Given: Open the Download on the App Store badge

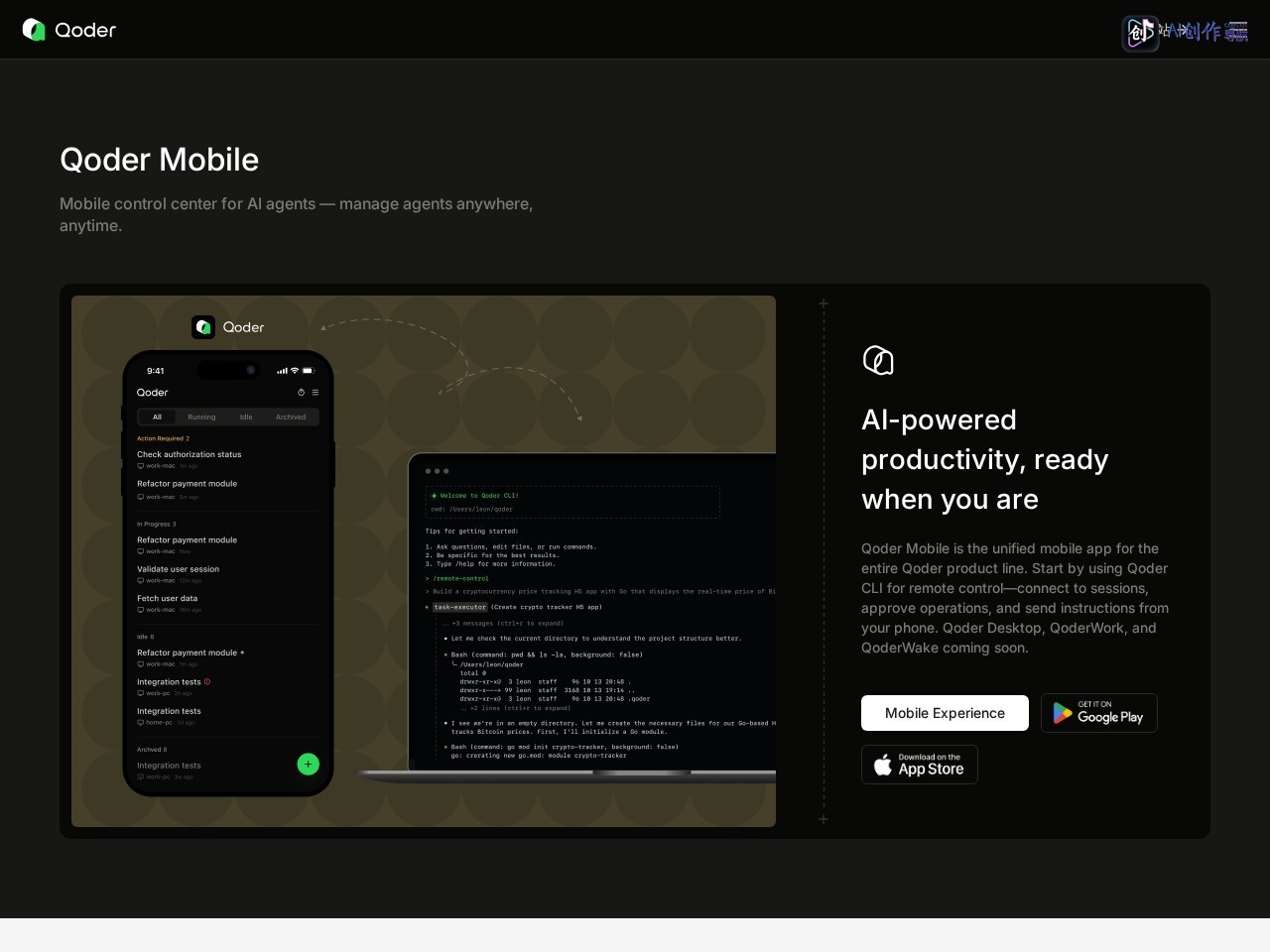Looking at the screenshot, I should tap(920, 765).
